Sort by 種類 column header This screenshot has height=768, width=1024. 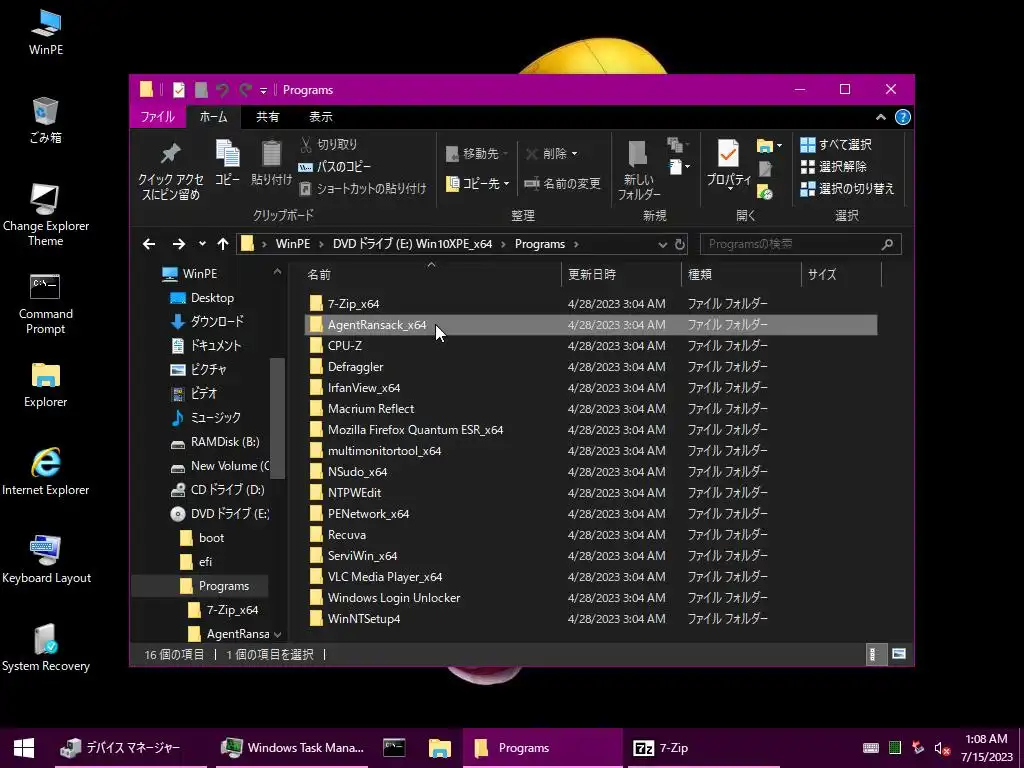[x=741, y=275]
